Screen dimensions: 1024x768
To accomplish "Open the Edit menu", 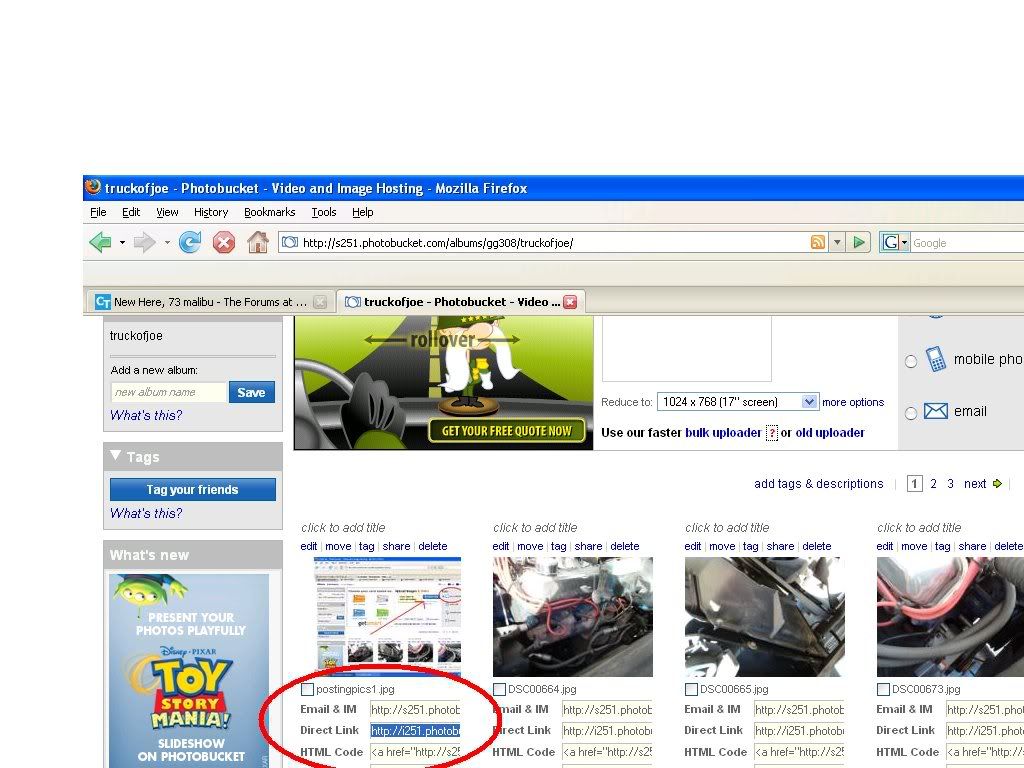I will click(x=131, y=212).
